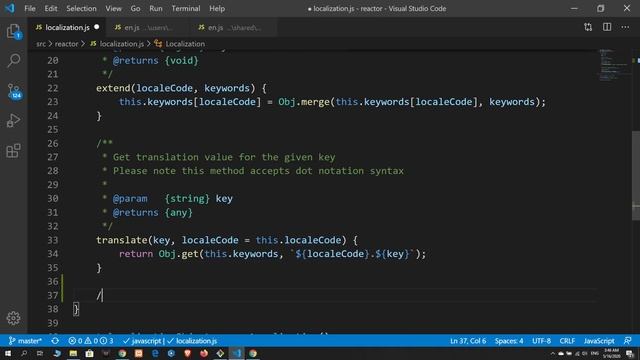Open Task View on the taskbar

(x=40, y=353)
